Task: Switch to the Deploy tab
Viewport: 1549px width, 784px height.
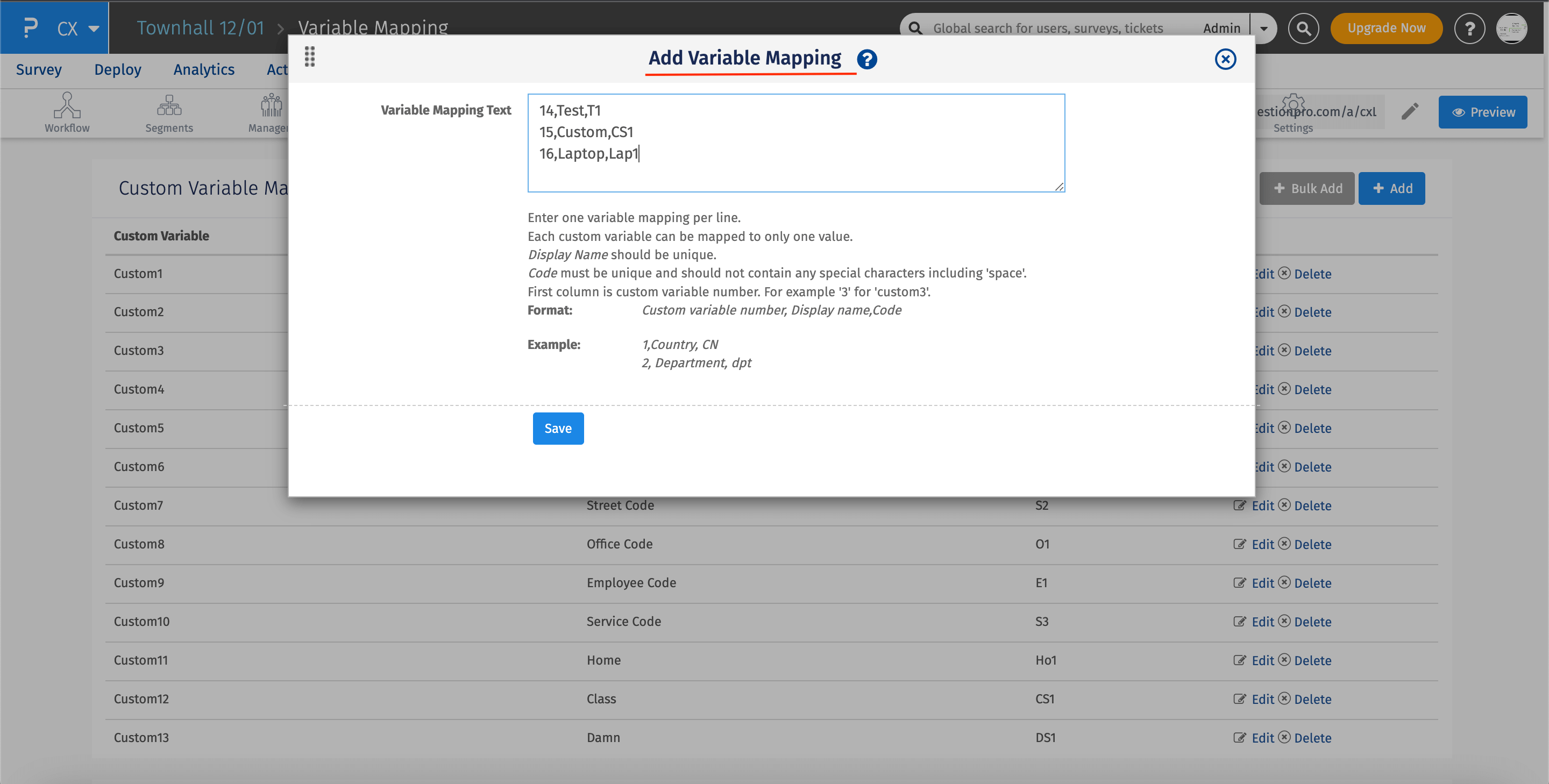Action: pyautogui.click(x=117, y=69)
